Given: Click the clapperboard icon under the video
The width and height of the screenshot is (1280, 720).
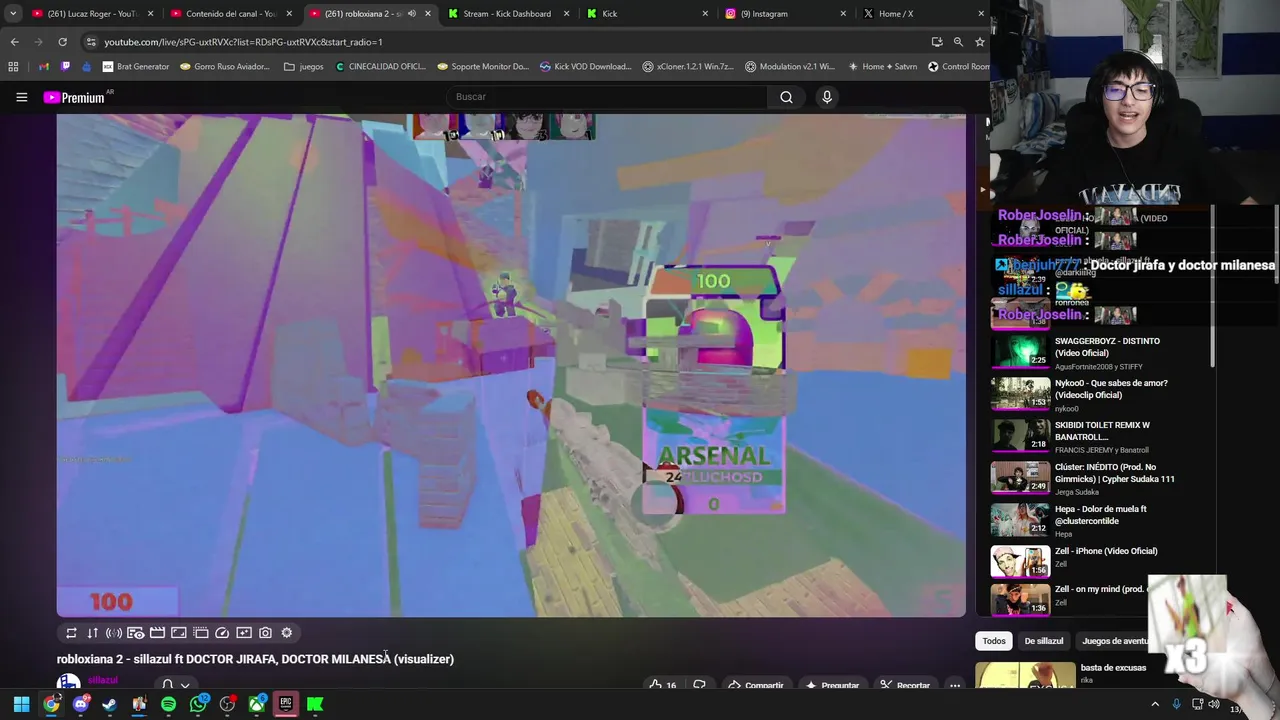Looking at the screenshot, I should 157,633.
